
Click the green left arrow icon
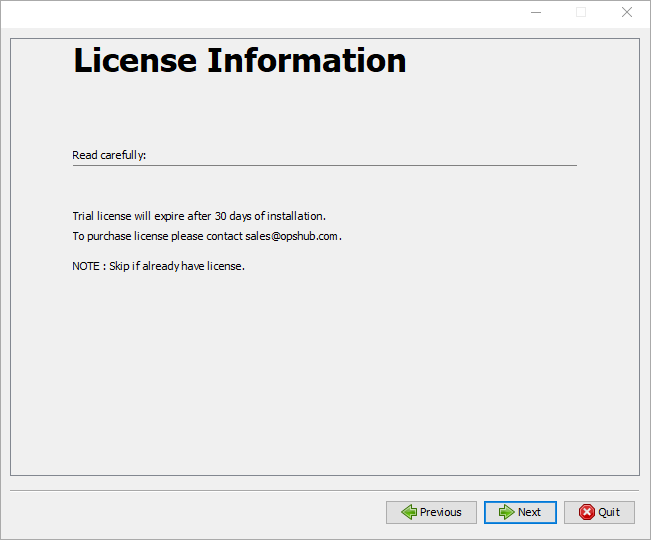coord(409,512)
